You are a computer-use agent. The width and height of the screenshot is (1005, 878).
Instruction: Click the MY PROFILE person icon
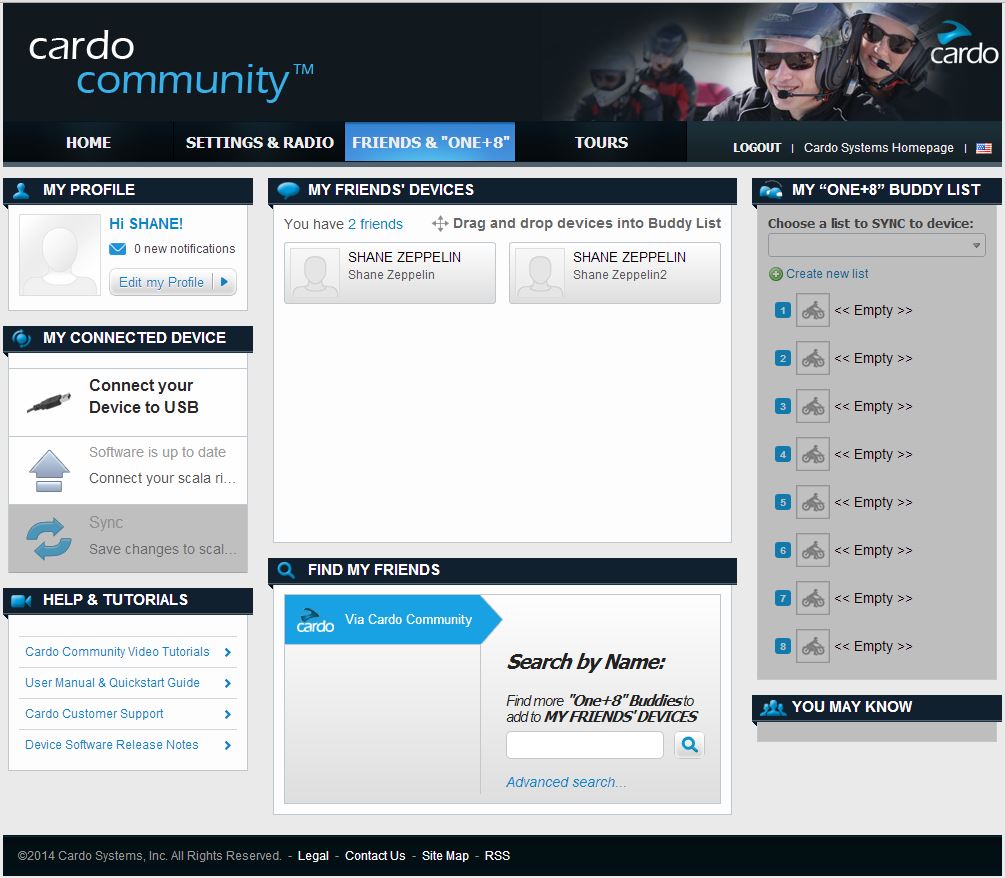pos(21,190)
